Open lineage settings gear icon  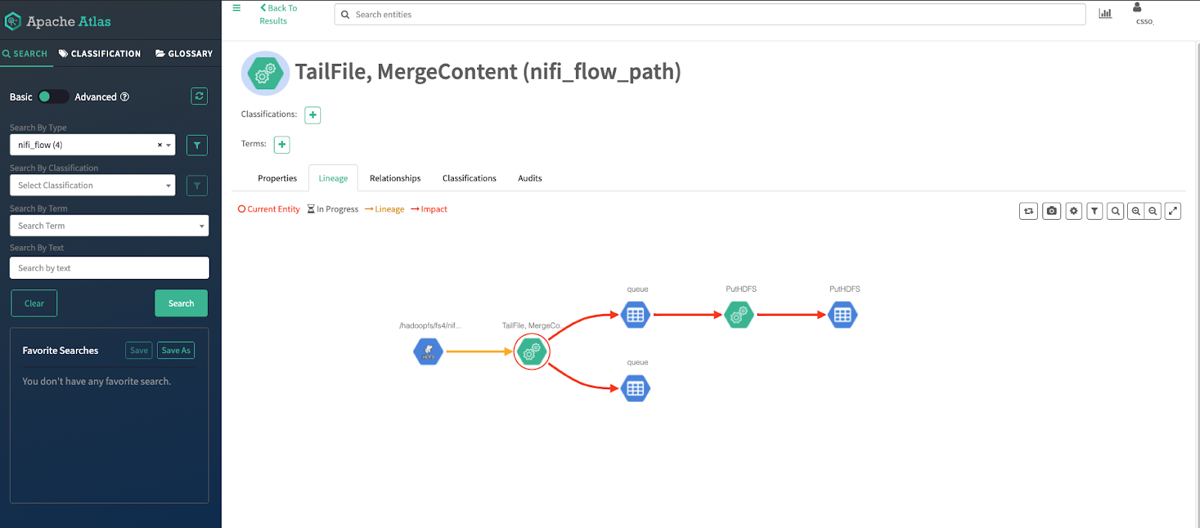pos(1074,211)
